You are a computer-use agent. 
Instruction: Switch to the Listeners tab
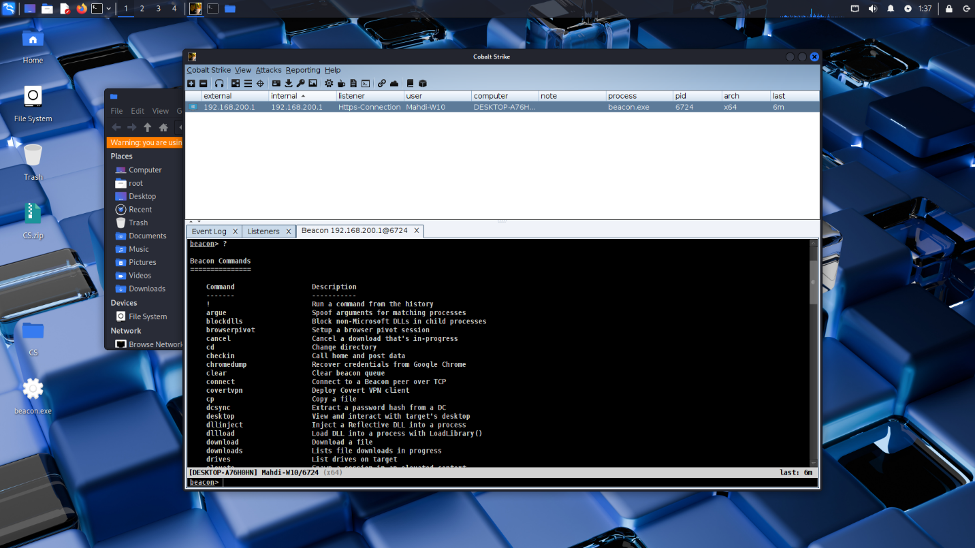[x=263, y=231]
